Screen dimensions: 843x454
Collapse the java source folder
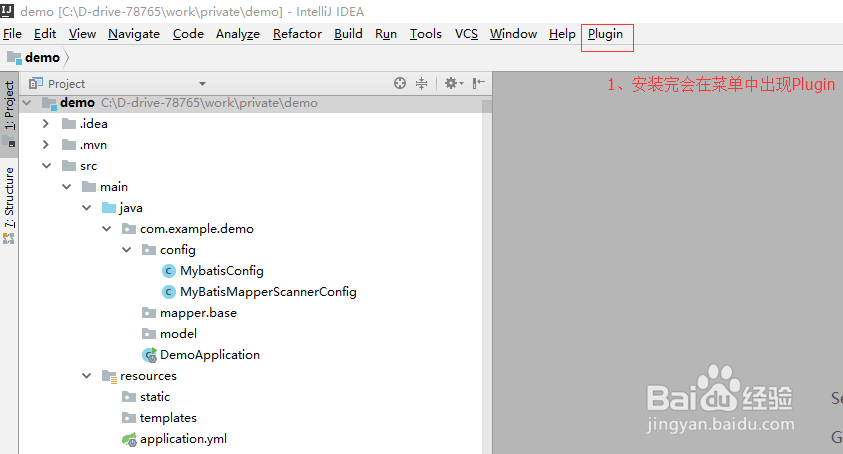(x=87, y=208)
